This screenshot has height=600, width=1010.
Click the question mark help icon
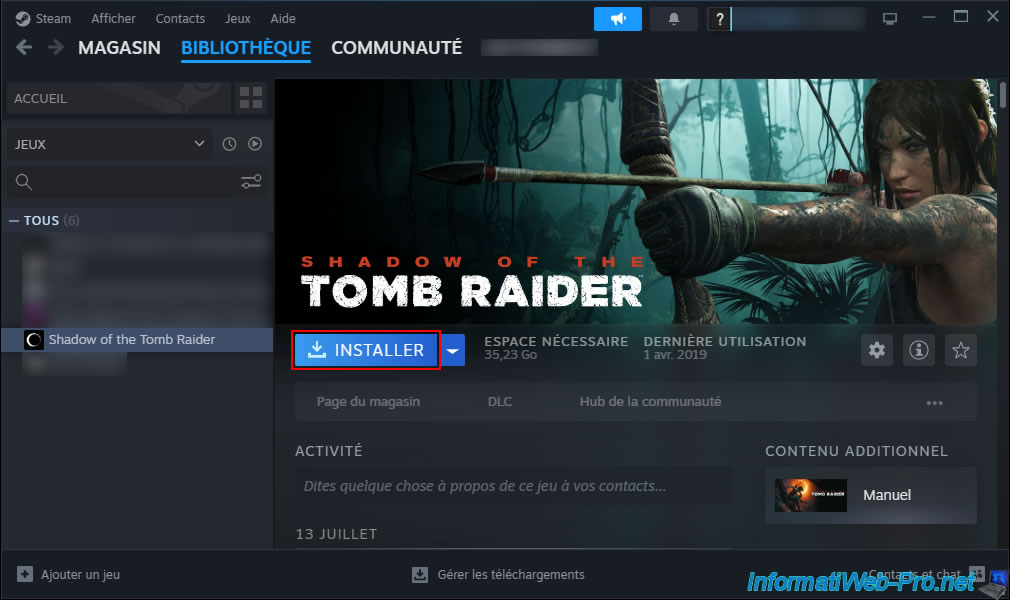(719, 19)
